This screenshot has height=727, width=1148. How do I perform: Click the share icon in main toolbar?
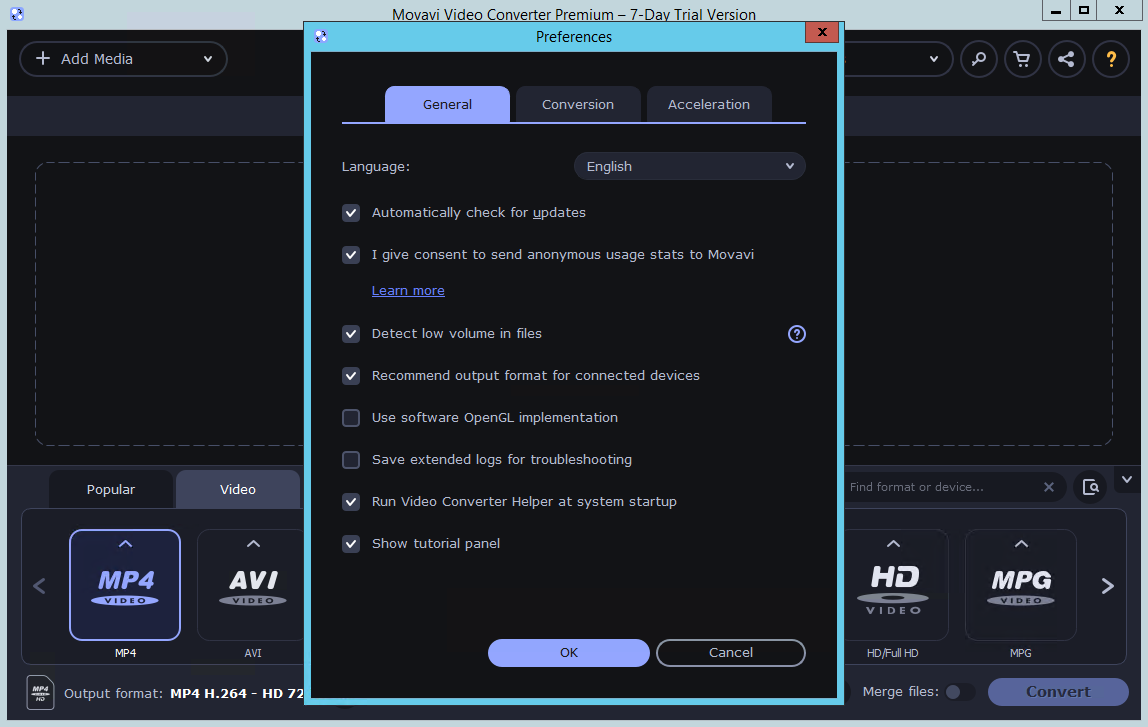coord(1066,59)
